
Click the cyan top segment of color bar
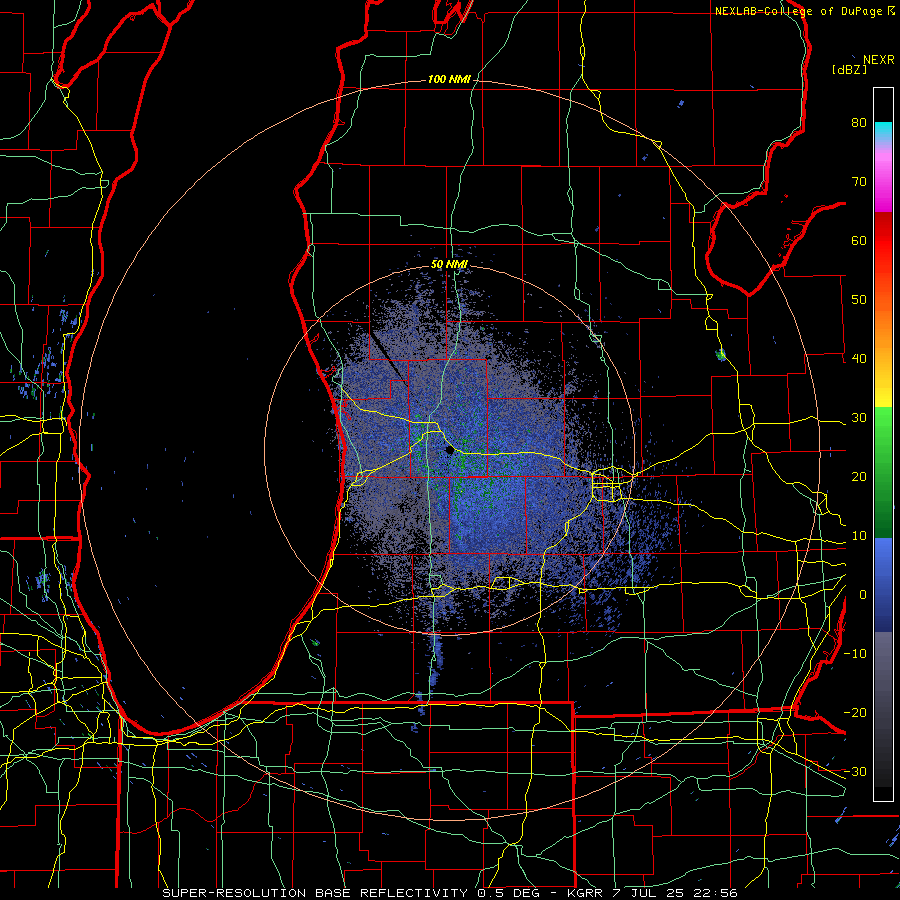(883, 131)
